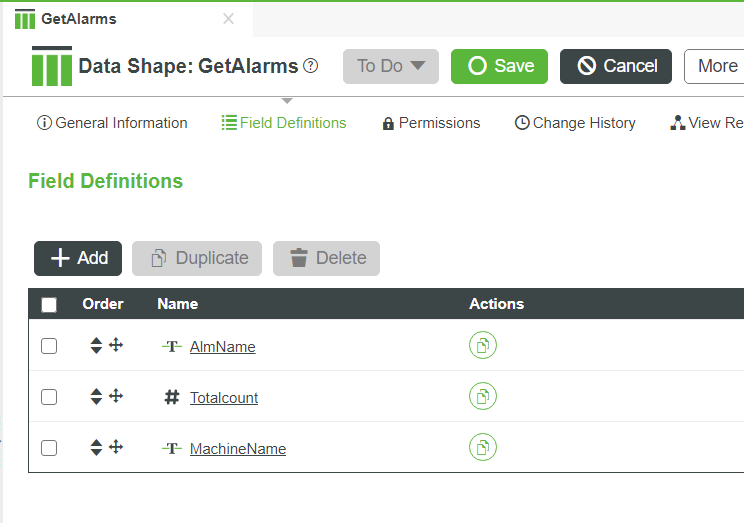Click the copy icon in MachineName row
This screenshot has height=523, width=744.
pyautogui.click(x=483, y=448)
